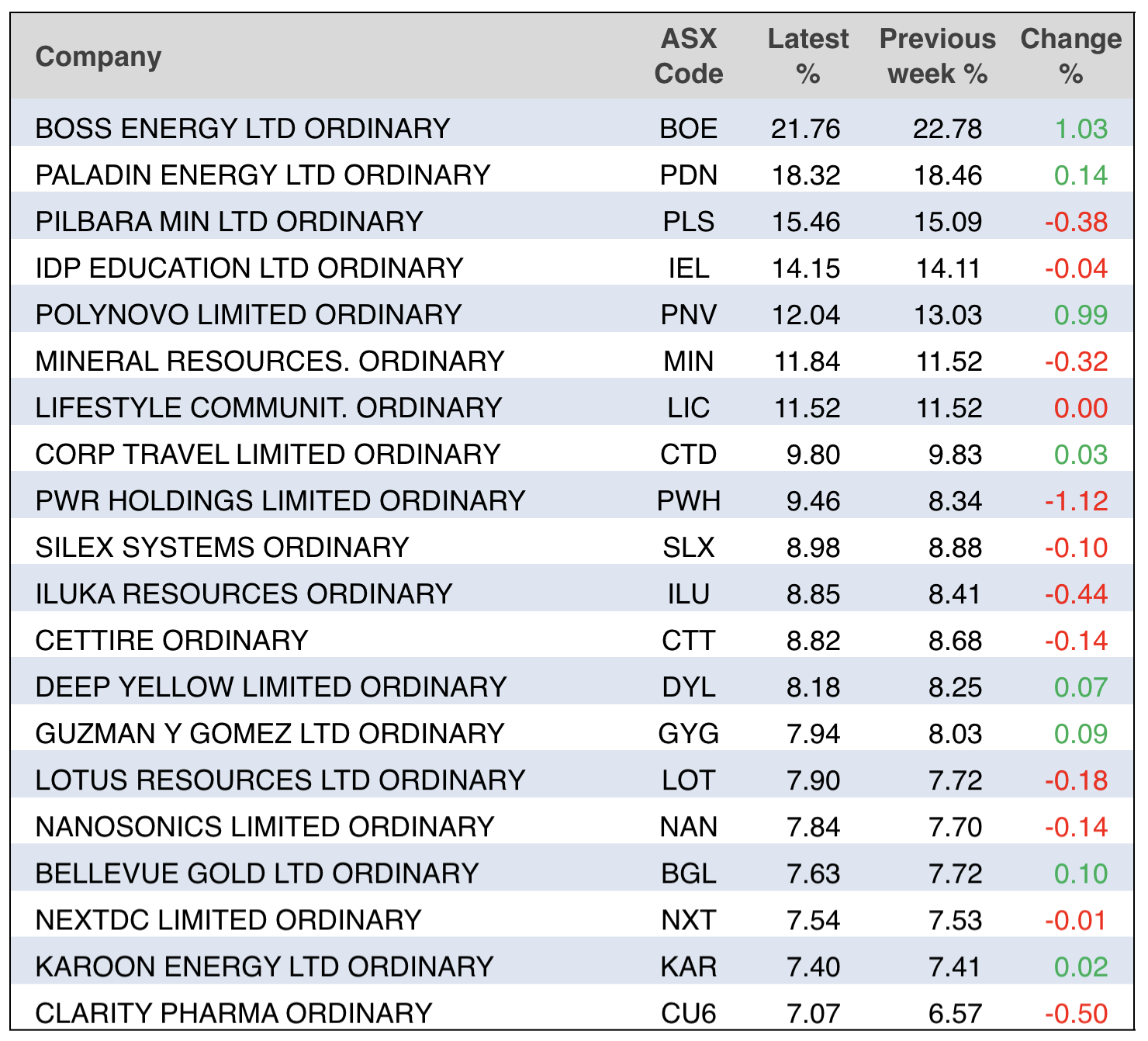Select POLYNOVO LIMITED ORDINARY entry
The height and width of the screenshot is (1041, 1148).
pyautogui.click(x=248, y=315)
